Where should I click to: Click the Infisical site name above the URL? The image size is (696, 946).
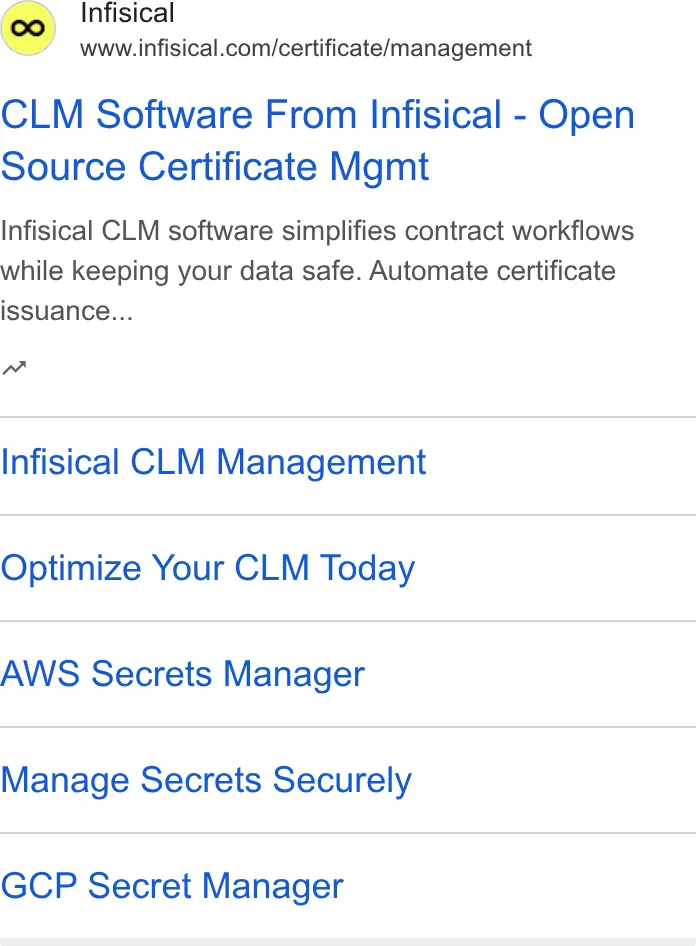127,13
